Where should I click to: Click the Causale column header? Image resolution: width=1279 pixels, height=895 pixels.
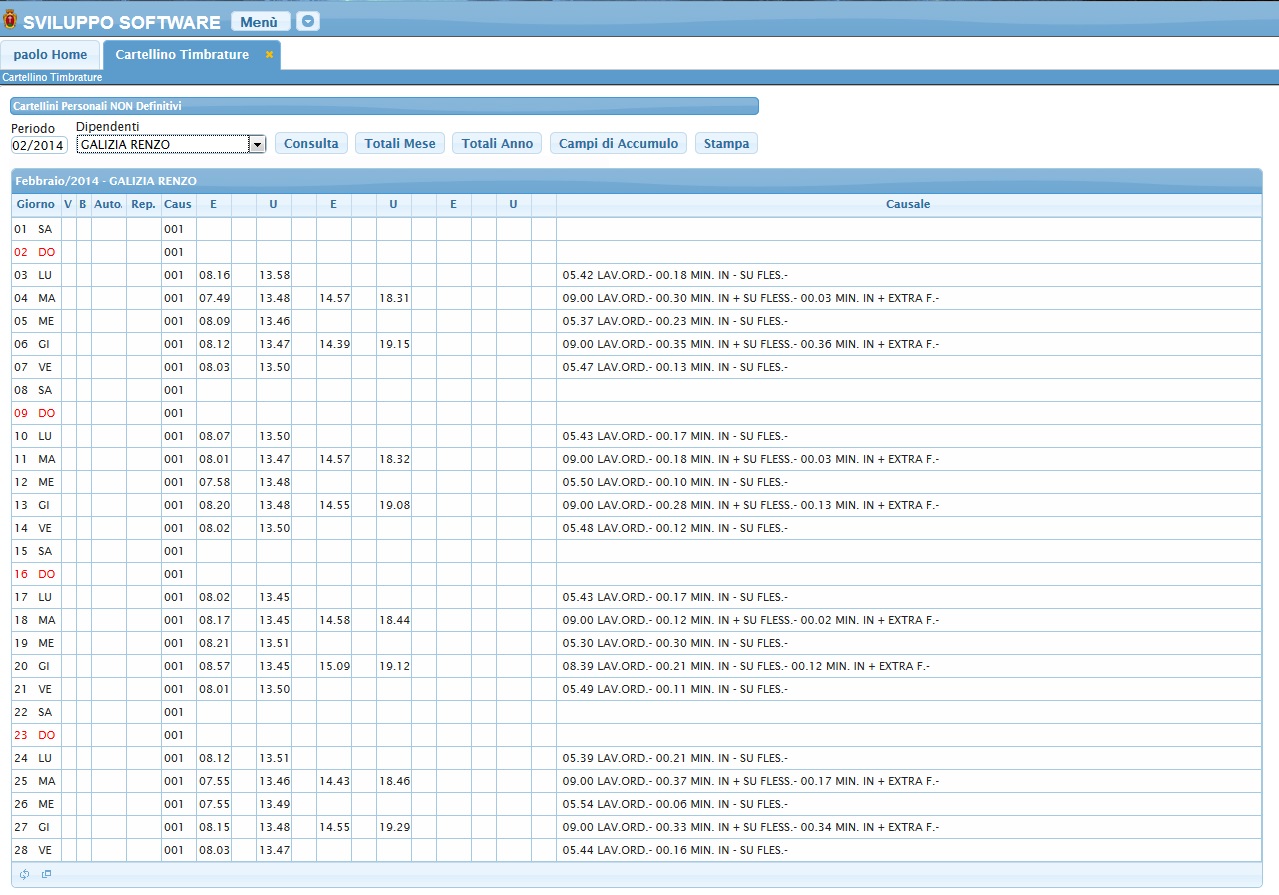(907, 204)
